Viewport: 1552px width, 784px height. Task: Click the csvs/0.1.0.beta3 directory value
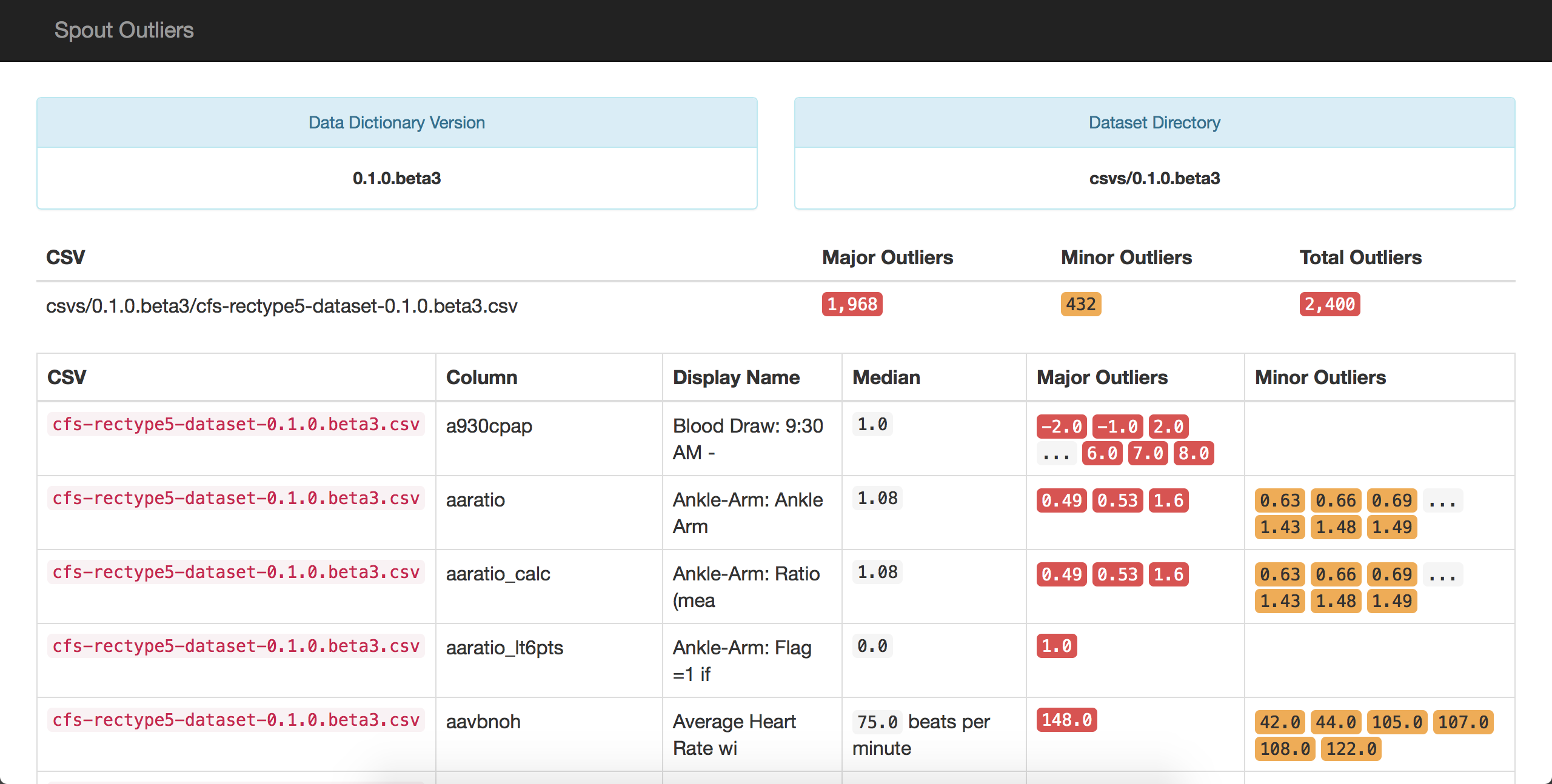(x=1154, y=178)
